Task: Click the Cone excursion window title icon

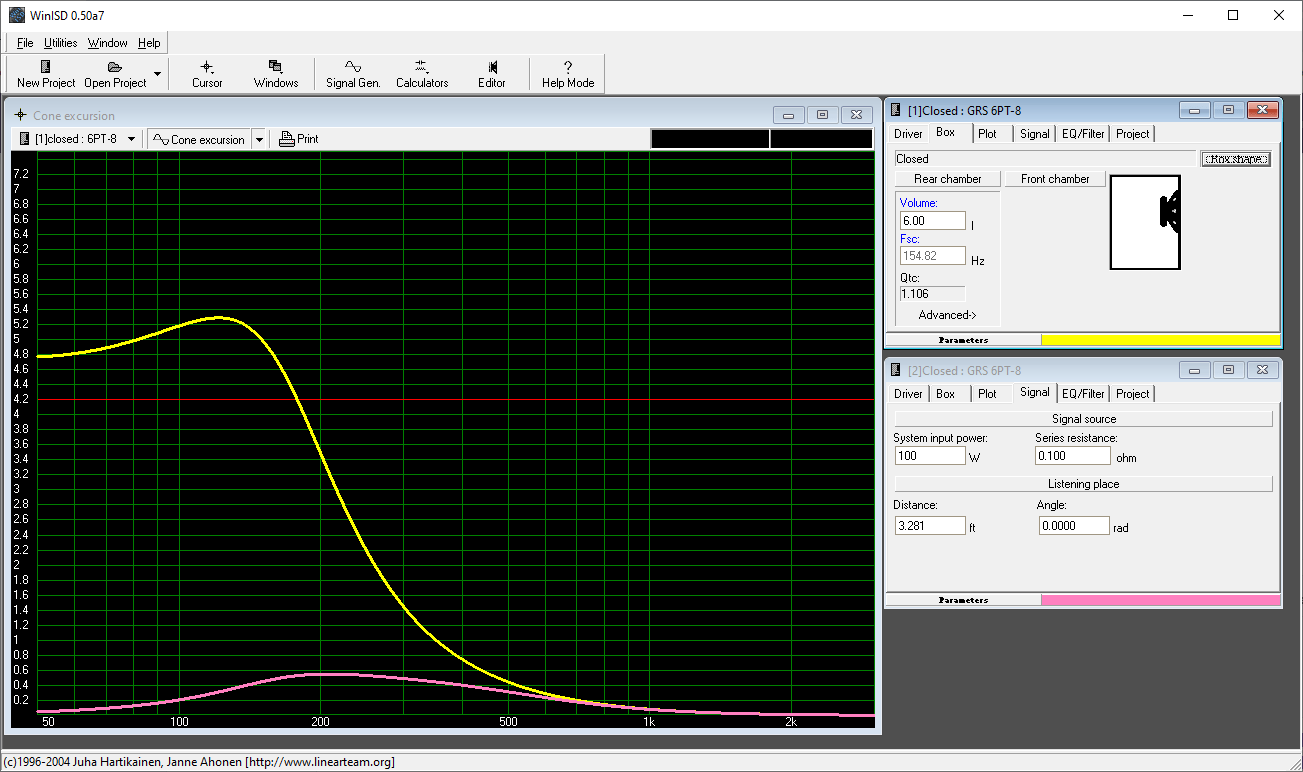Action: 20,115
